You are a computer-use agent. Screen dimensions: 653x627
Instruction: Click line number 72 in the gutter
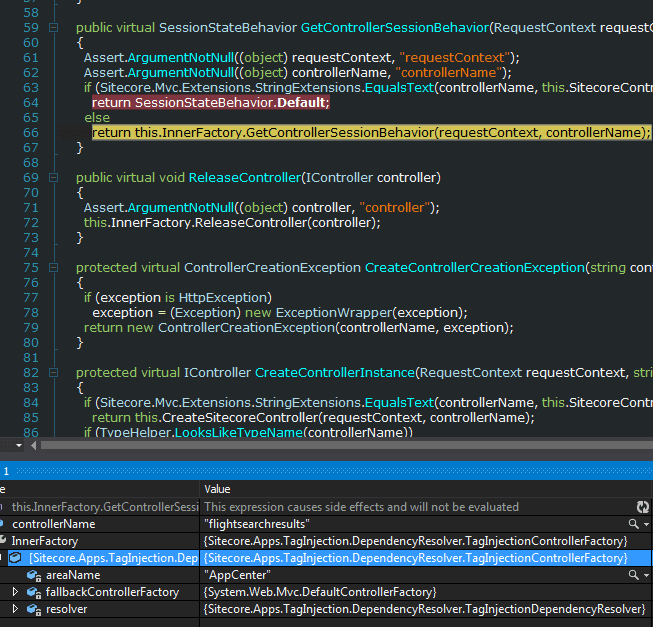tap(31, 223)
